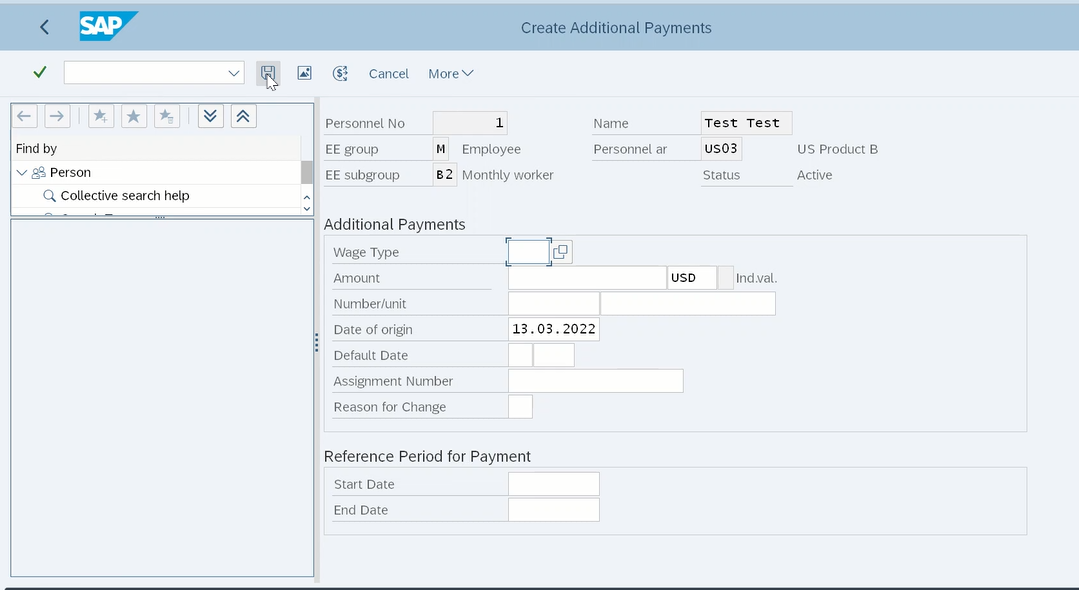Collapse the Person tree node
The image size is (1079, 590).
[21, 171]
